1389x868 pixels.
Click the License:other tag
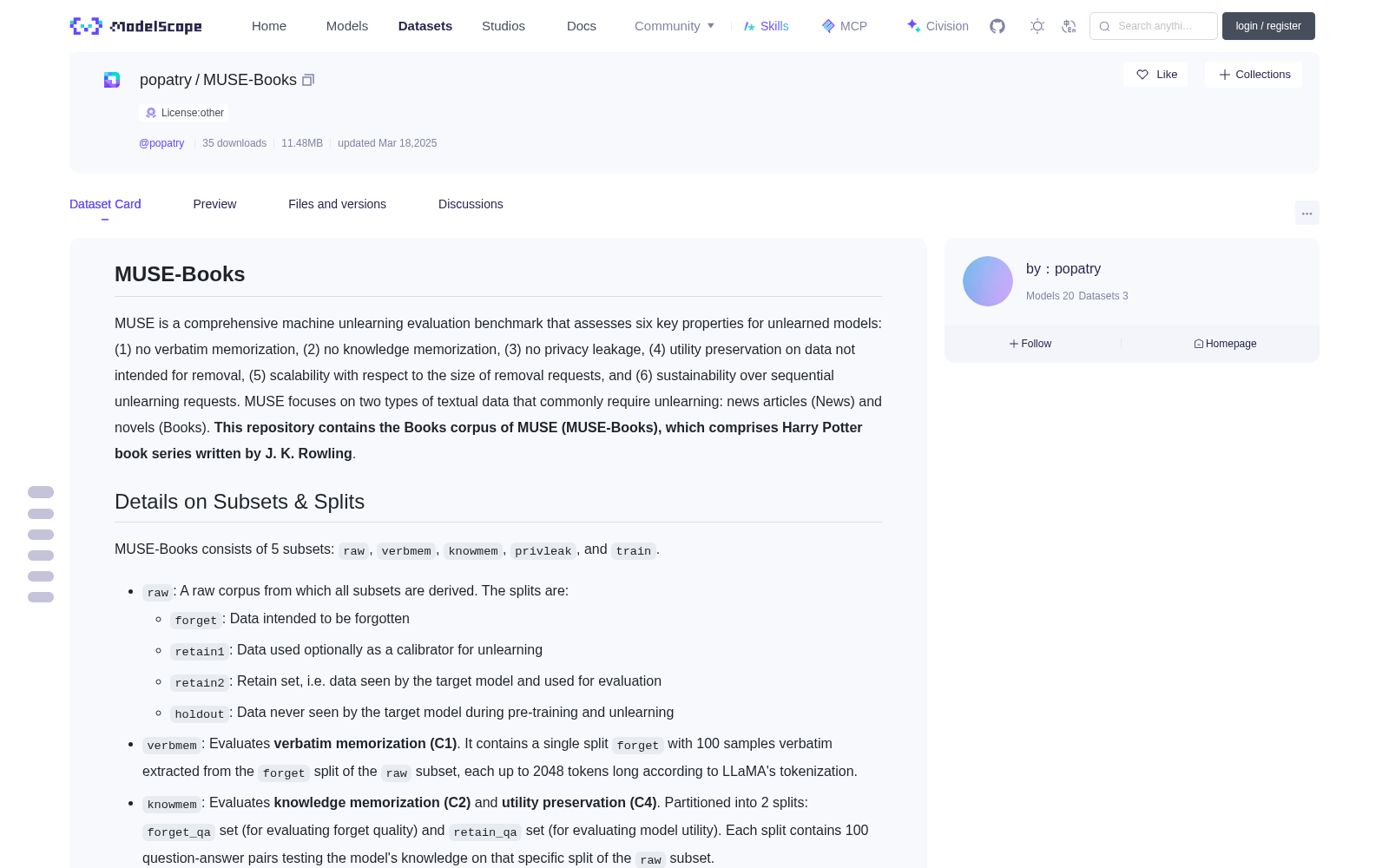pyautogui.click(x=184, y=113)
